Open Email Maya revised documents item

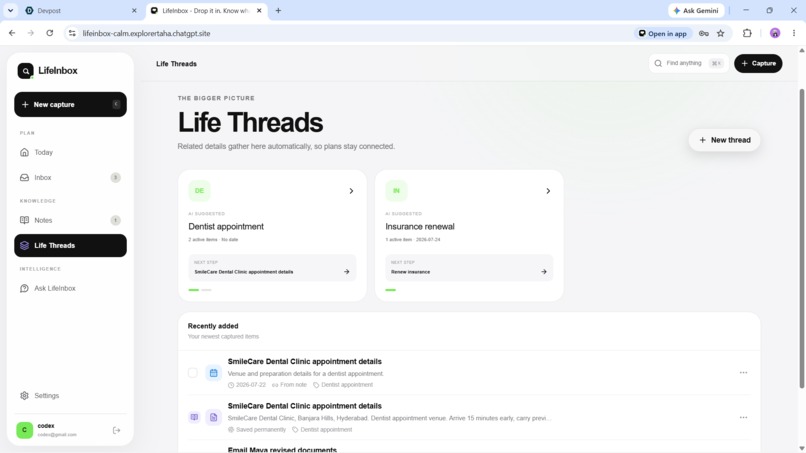pyautogui.click(x=282, y=450)
